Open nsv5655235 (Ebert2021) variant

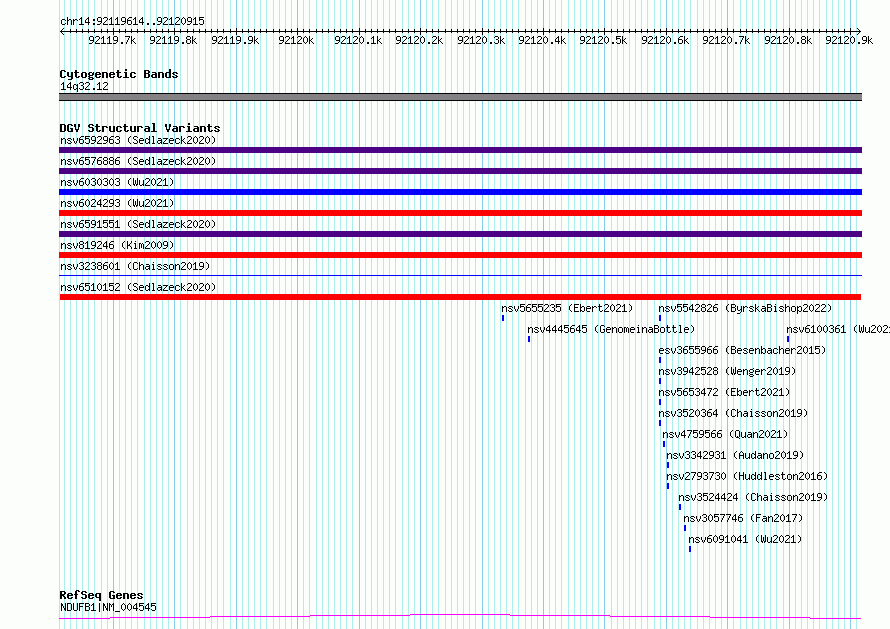[x=567, y=308]
